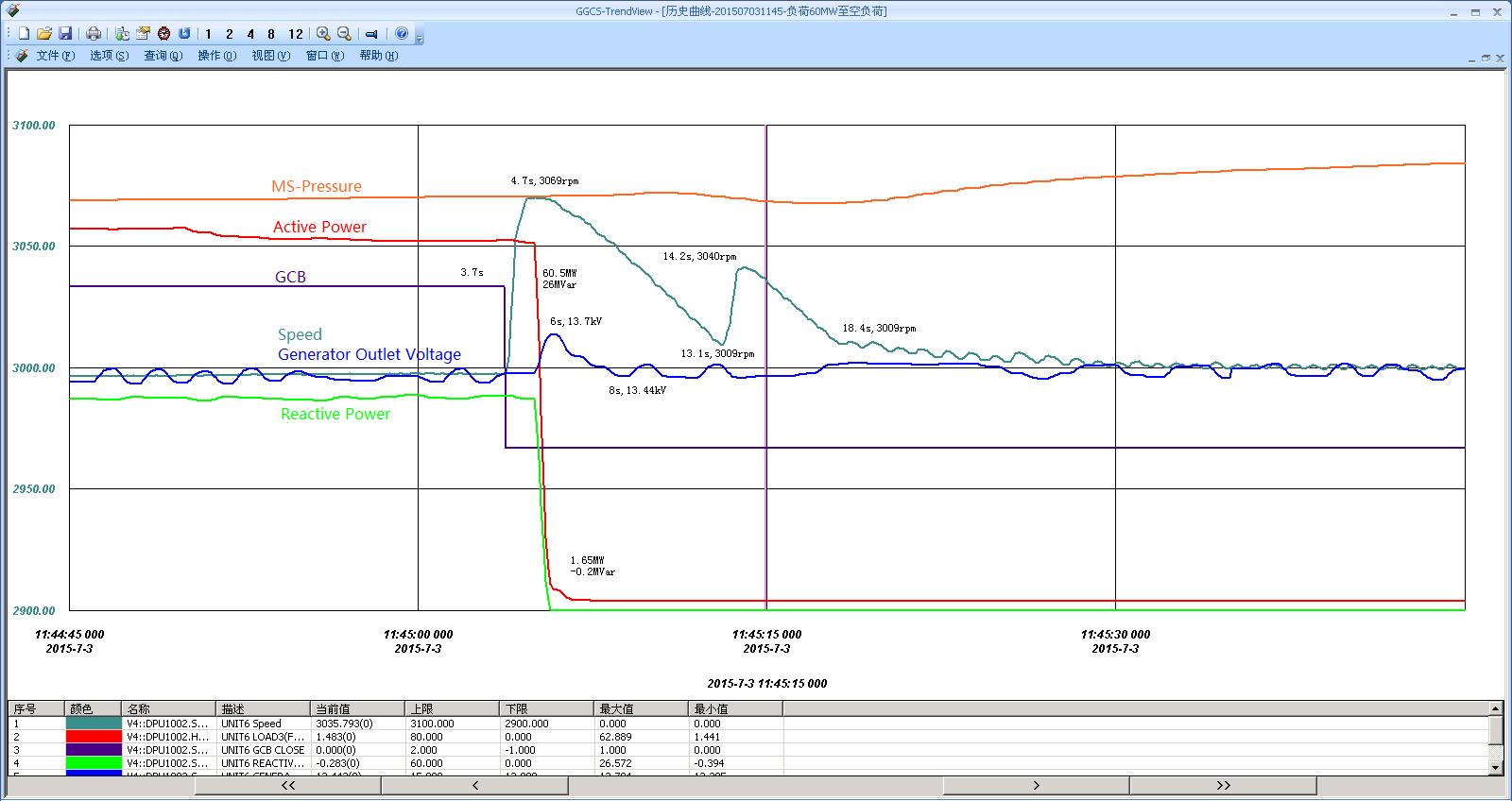The height and width of the screenshot is (801, 1512).
Task: Jump far back with the << button
Action: tap(288, 785)
